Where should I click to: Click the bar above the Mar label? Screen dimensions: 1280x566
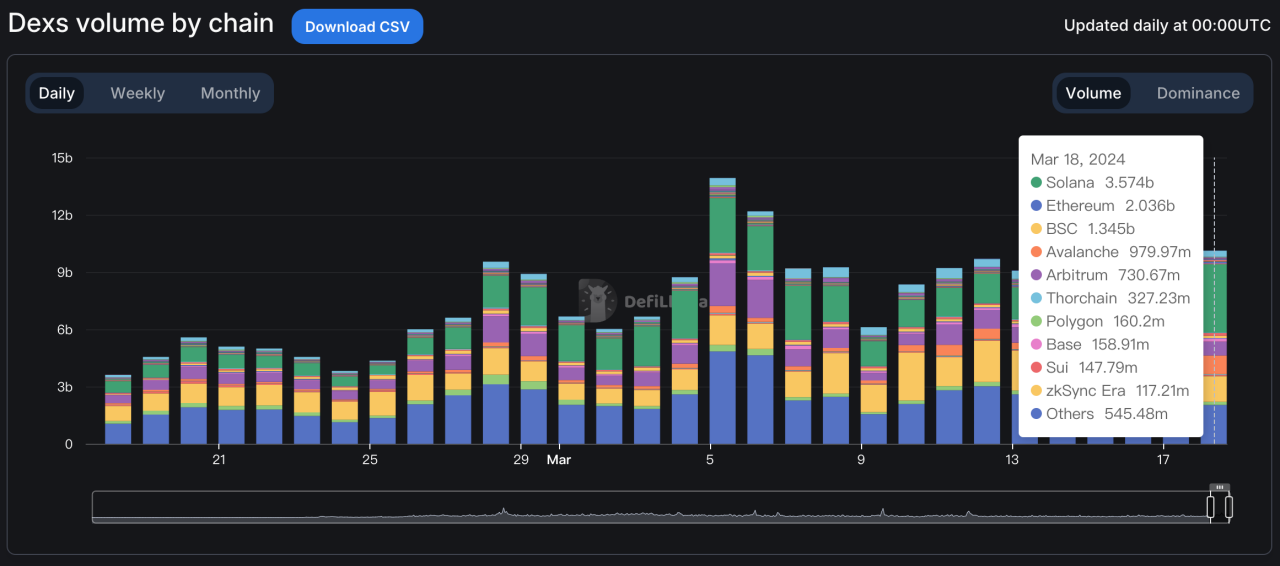tap(572, 380)
